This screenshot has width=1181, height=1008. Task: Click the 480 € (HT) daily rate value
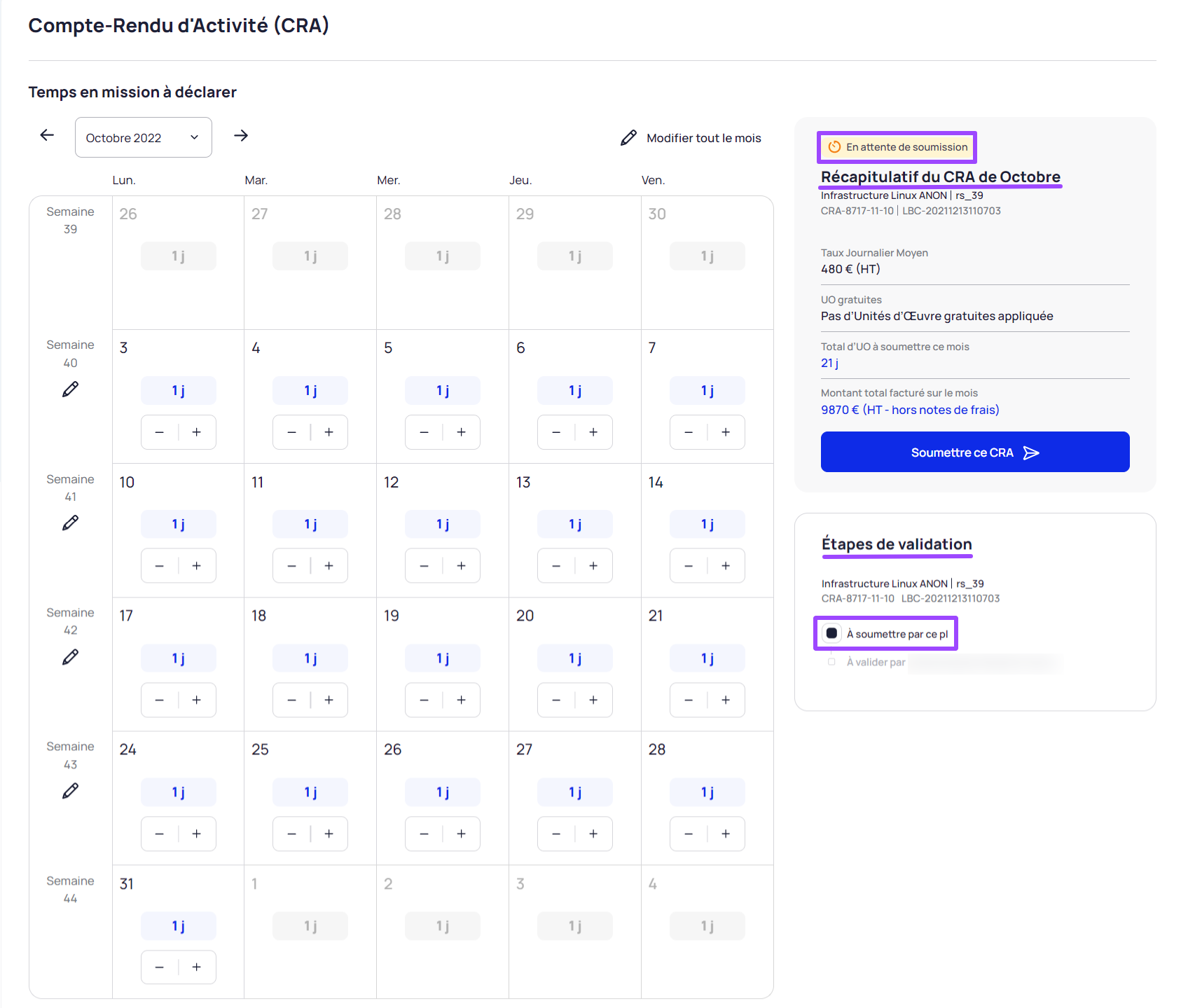[850, 269]
